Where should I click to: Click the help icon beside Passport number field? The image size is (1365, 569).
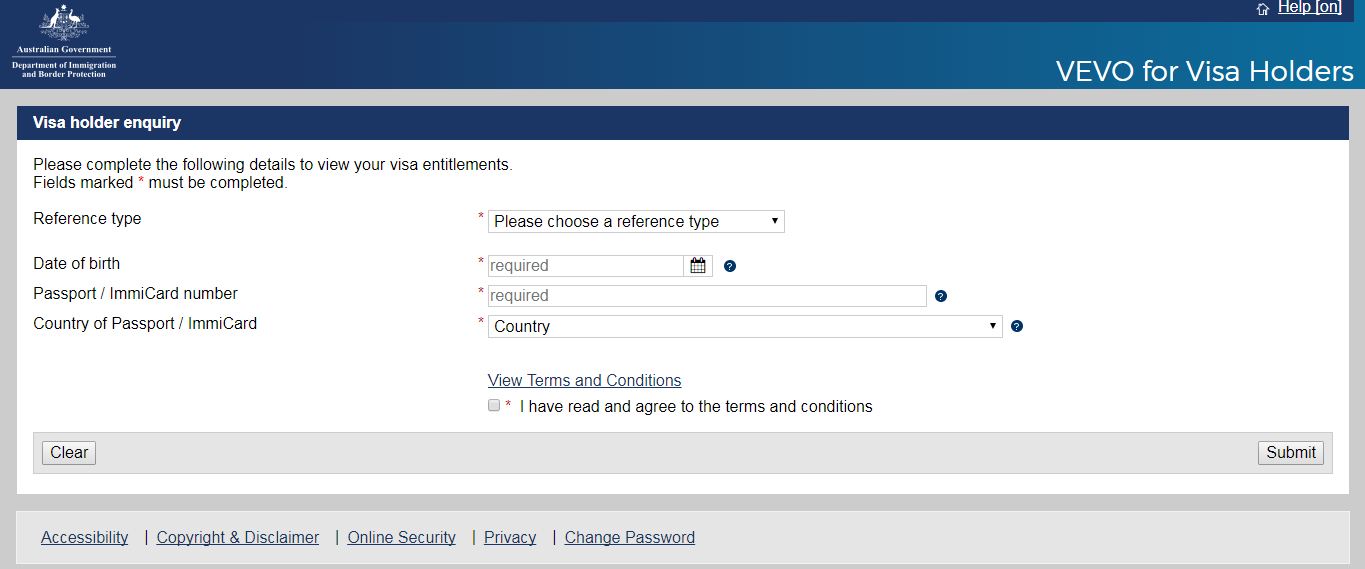(940, 296)
